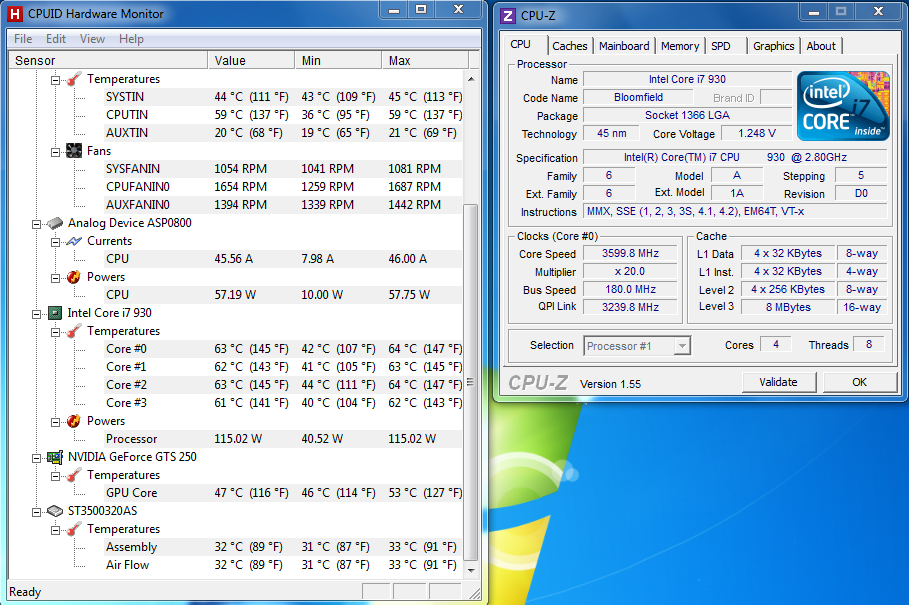Screen dimensions: 909x605
Task: Click the thermometer icon under NVIDIA GeForce GTS 250
Action: [x=74, y=475]
